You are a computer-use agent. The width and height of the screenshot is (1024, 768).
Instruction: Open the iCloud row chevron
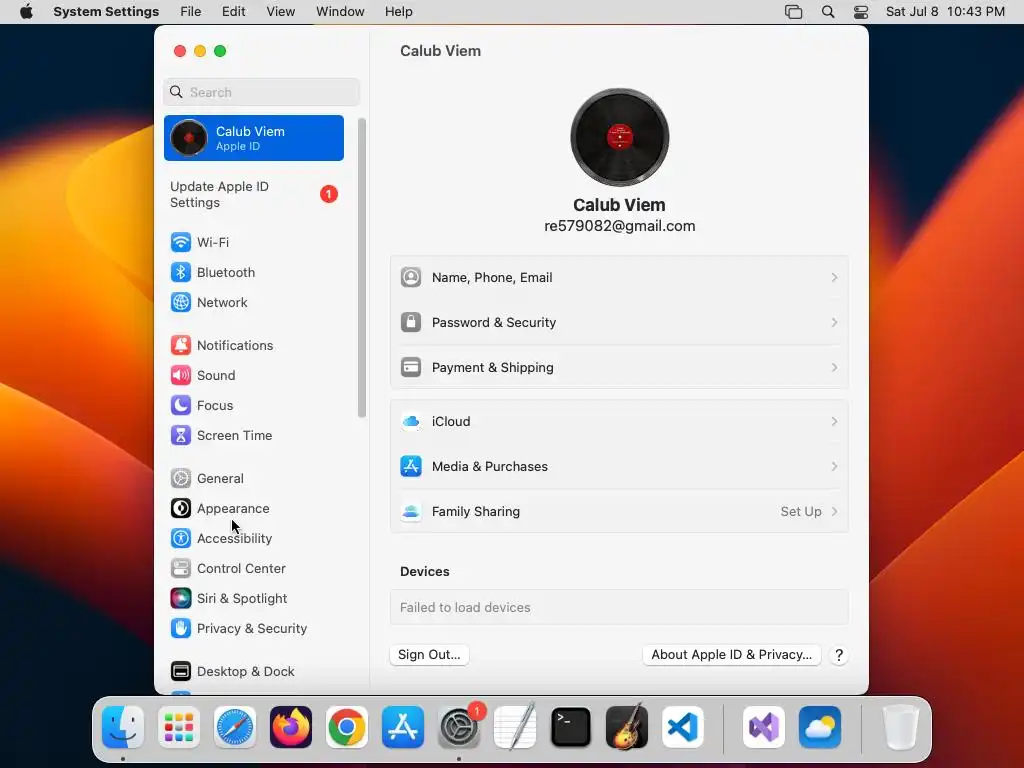pyautogui.click(x=834, y=422)
